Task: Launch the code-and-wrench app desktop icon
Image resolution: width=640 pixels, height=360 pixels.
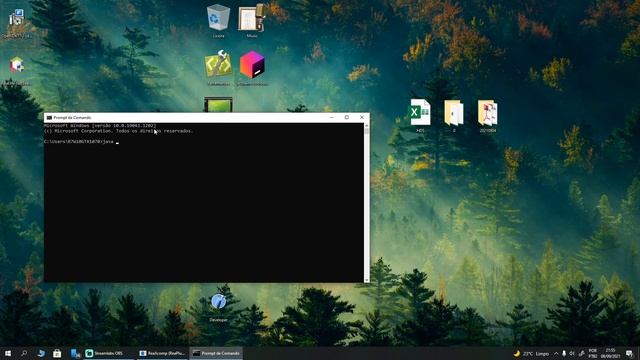Action: [218, 65]
